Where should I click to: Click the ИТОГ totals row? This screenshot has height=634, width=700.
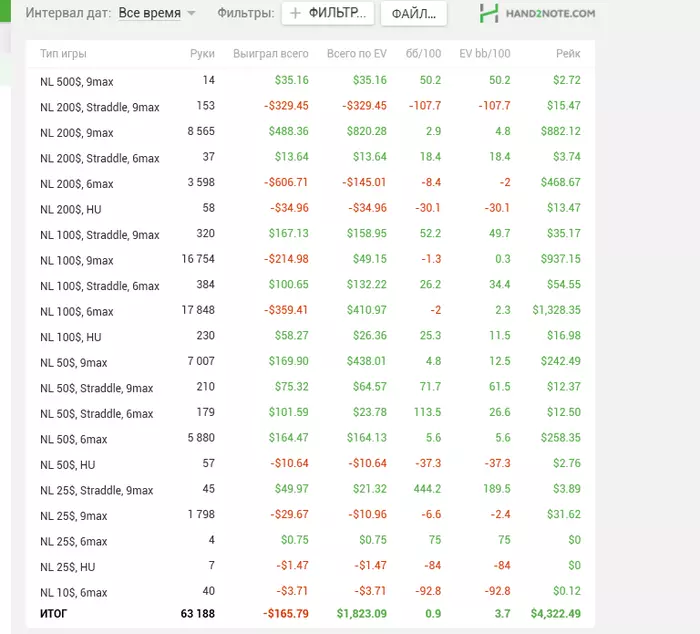tap(310, 613)
